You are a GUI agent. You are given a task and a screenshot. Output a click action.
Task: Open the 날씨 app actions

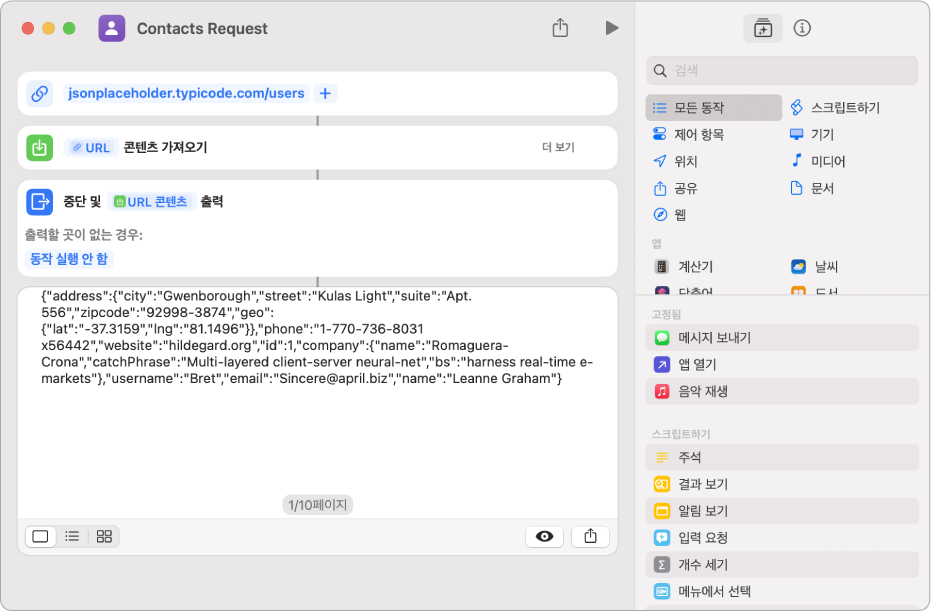click(814, 267)
